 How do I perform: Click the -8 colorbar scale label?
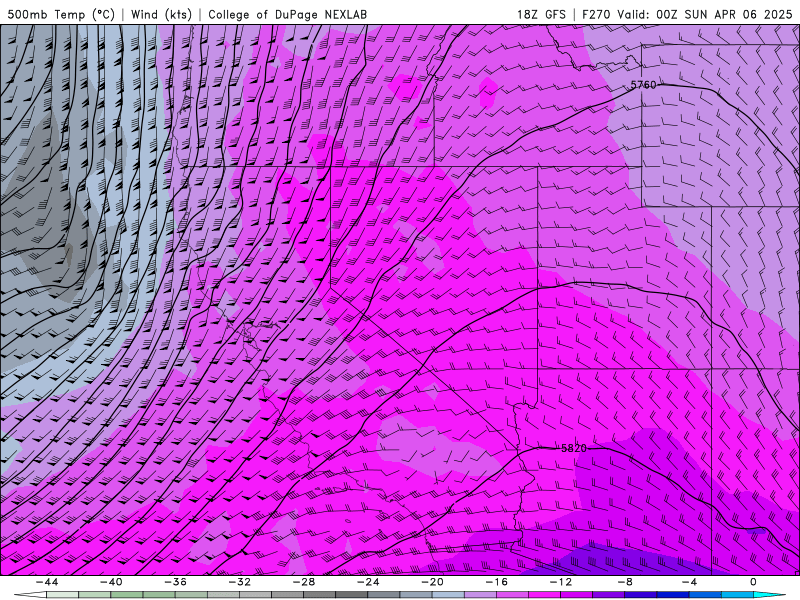[624, 582]
